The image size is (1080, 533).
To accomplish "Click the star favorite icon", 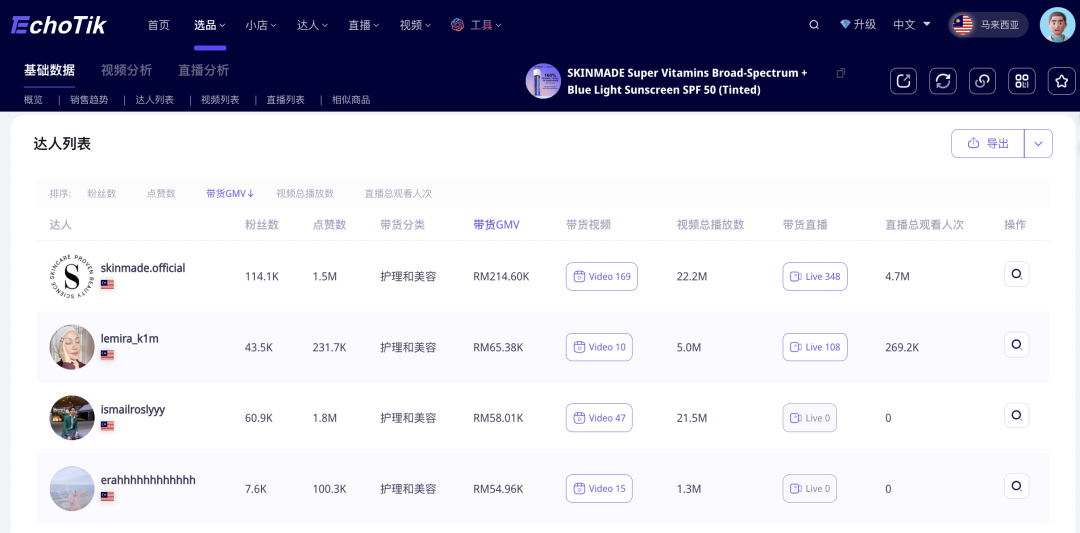I will point(1061,81).
